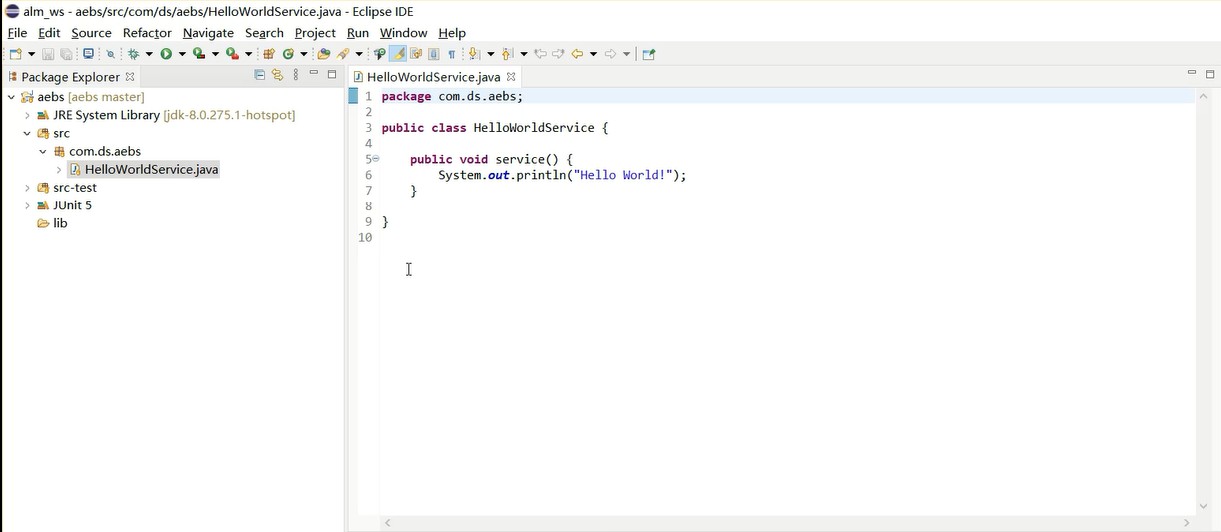This screenshot has width=1221, height=532.
Task: Maximize the editor area
Action: (x=1210, y=74)
